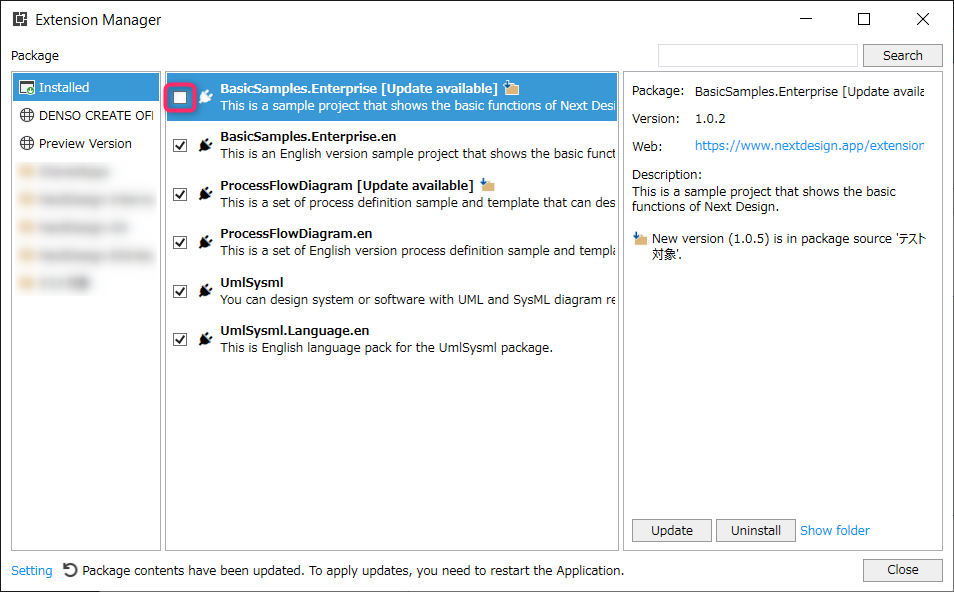Click the plug icon of ProcessFlowDiagram [Update available]
This screenshot has height=592, width=954.
(206, 193)
